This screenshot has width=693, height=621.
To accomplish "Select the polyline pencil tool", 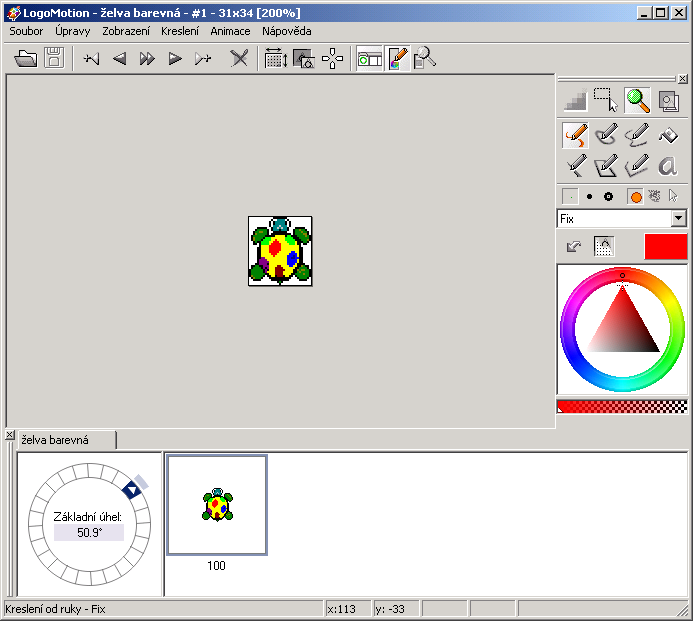I will 637,166.
